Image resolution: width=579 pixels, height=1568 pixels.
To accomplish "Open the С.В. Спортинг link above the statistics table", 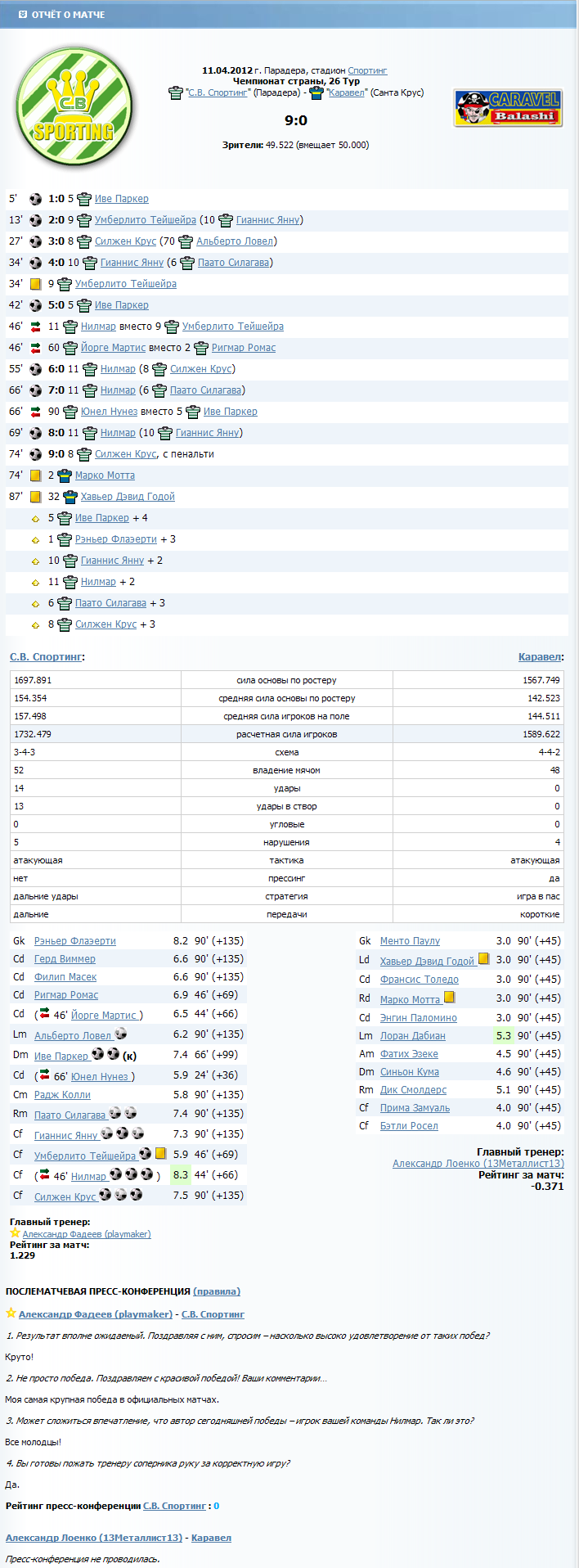I will tap(46, 657).
